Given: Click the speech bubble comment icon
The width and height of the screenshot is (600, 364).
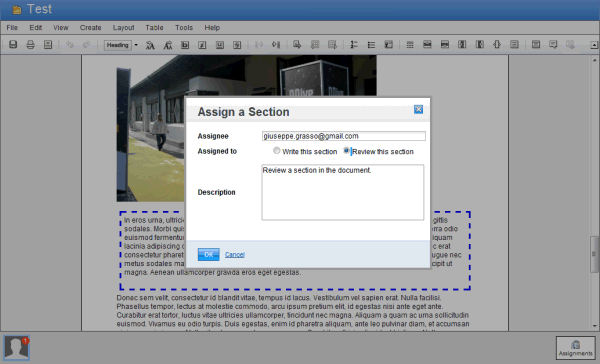Looking at the screenshot, I should tap(553, 44).
